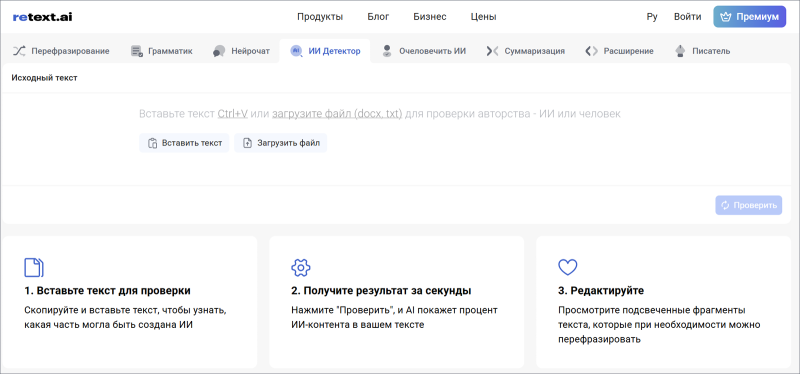Click the upload icon in Загрузить файл
This screenshot has height=374, width=800.
pos(247,143)
